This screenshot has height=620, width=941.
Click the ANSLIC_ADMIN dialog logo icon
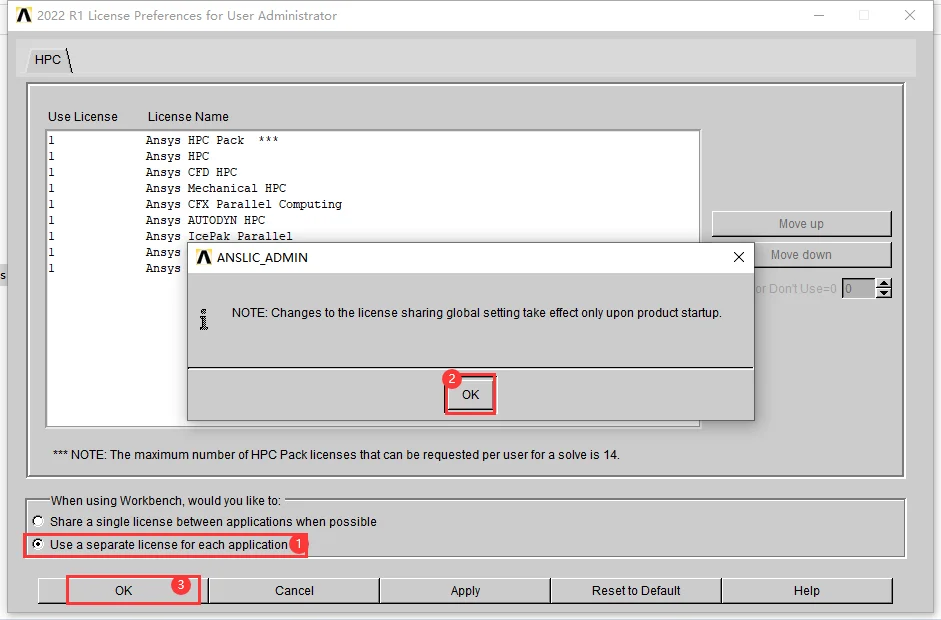(x=204, y=257)
